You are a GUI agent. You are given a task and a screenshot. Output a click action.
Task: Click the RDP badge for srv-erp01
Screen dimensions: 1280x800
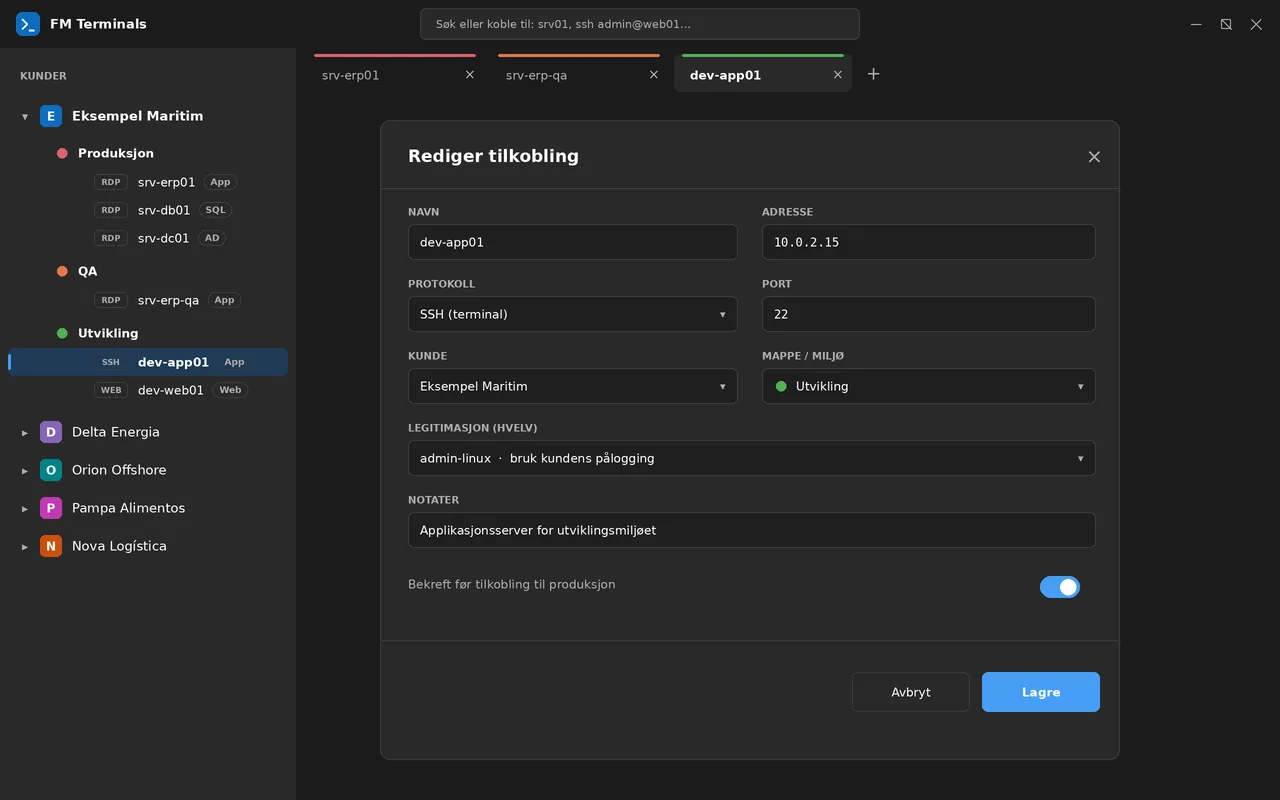click(x=110, y=182)
